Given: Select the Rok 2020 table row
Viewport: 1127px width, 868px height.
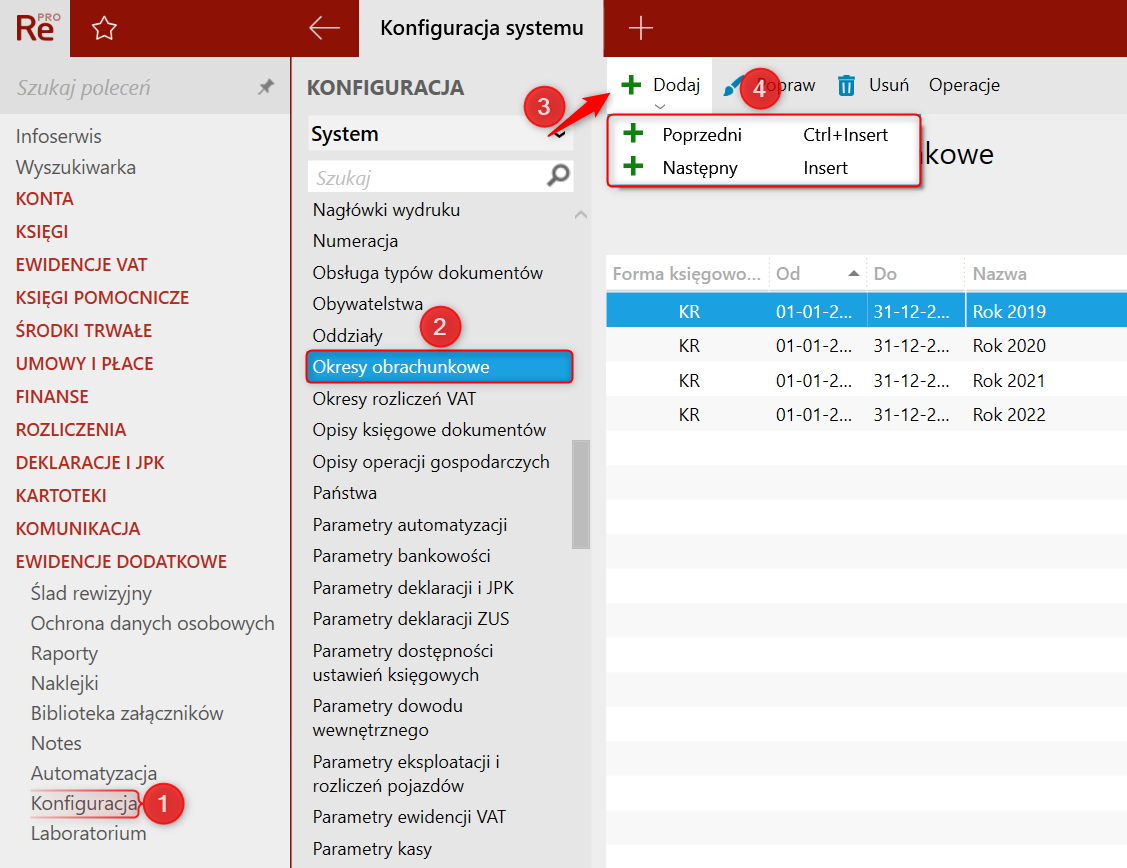Looking at the screenshot, I should point(866,346).
